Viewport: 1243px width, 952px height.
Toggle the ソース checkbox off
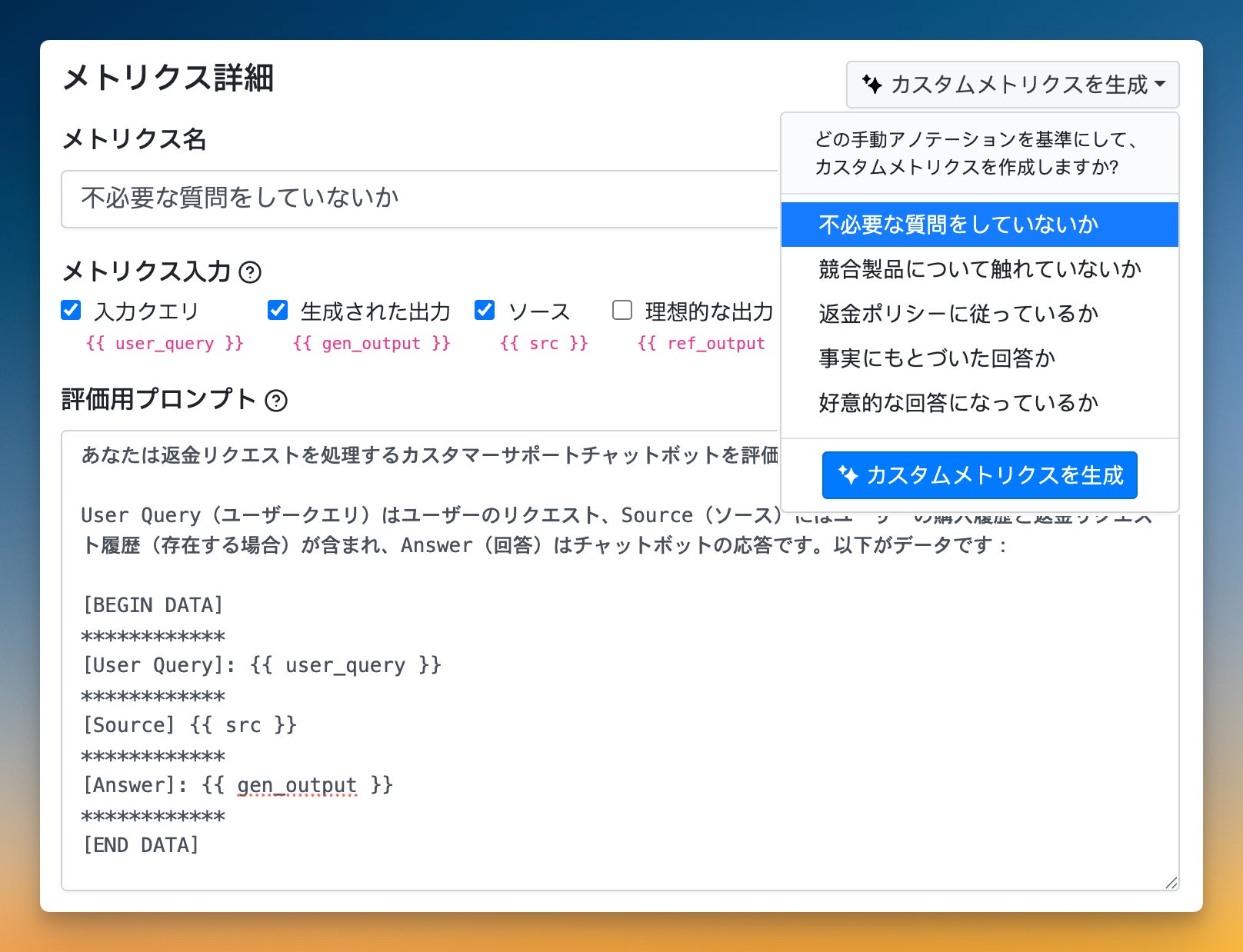coord(485,310)
